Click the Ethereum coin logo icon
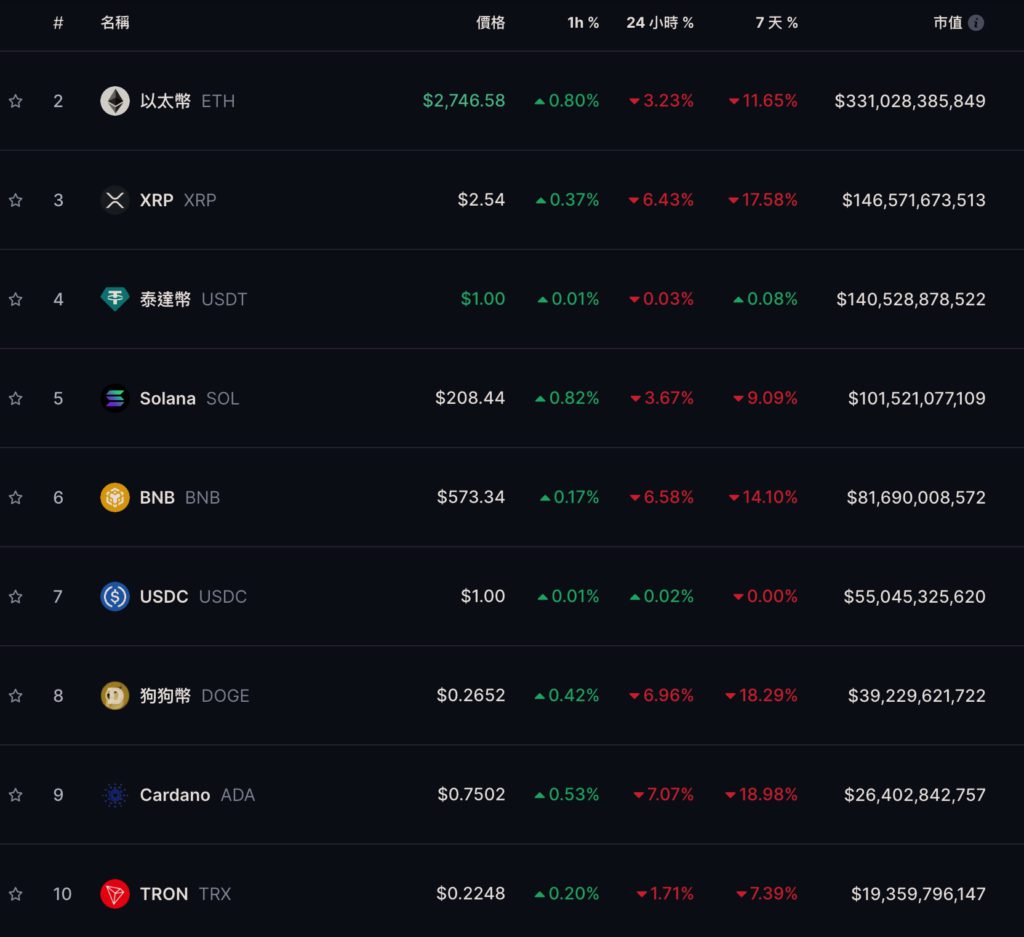Image resolution: width=1024 pixels, height=937 pixels. point(115,101)
